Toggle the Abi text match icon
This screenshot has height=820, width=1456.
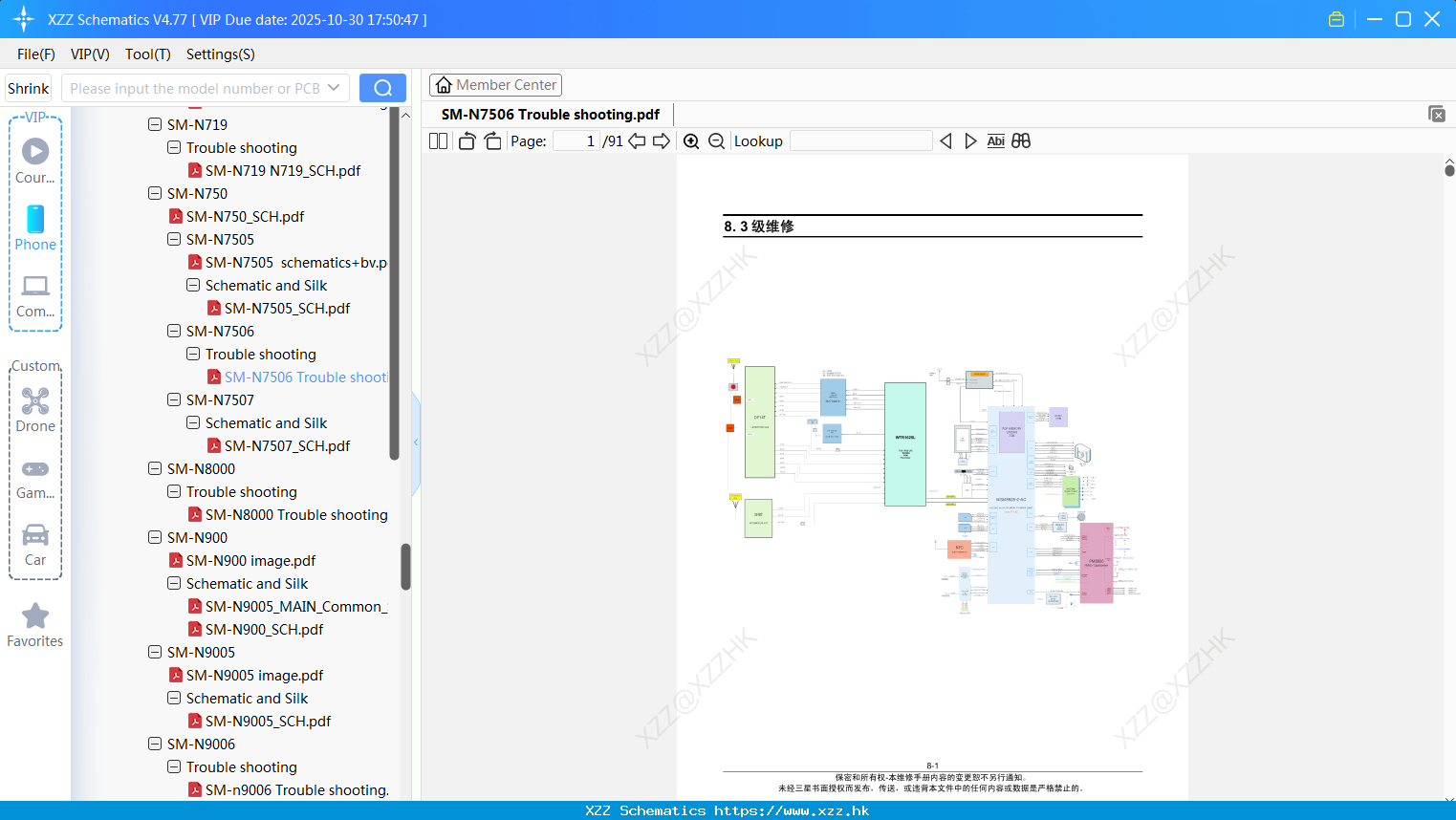[x=995, y=140]
